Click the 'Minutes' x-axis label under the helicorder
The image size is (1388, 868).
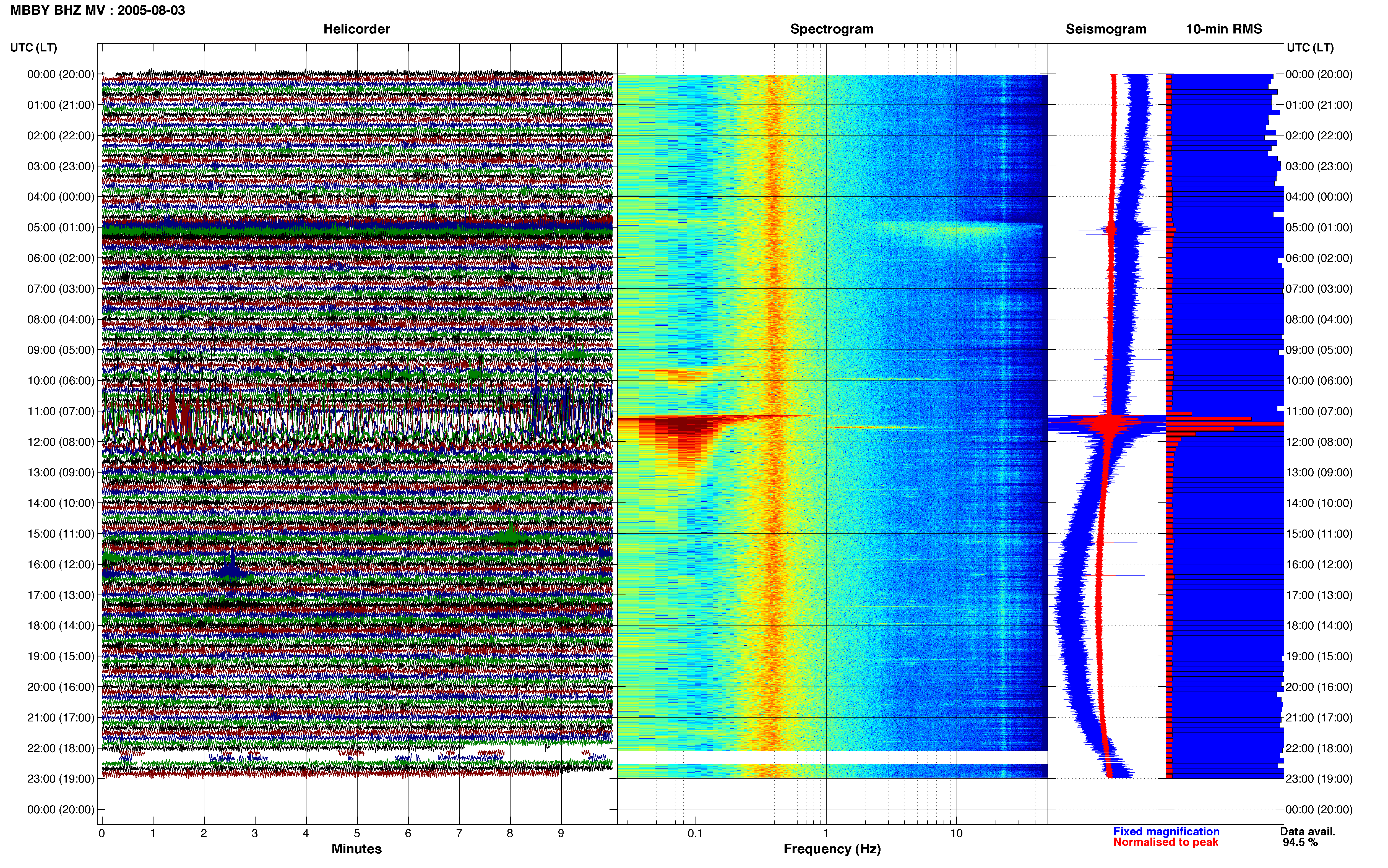click(x=356, y=849)
